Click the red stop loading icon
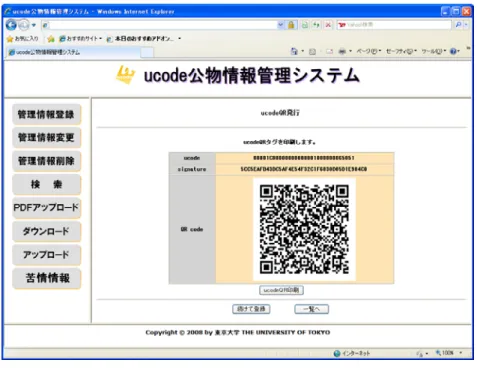 (x=328, y=25)
